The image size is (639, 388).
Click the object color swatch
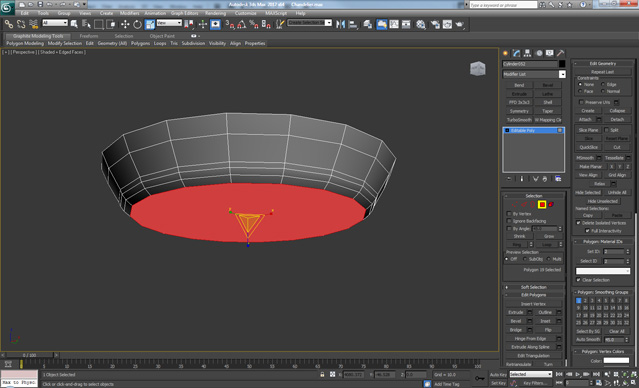pyautogui.click(x=562, y=64)
